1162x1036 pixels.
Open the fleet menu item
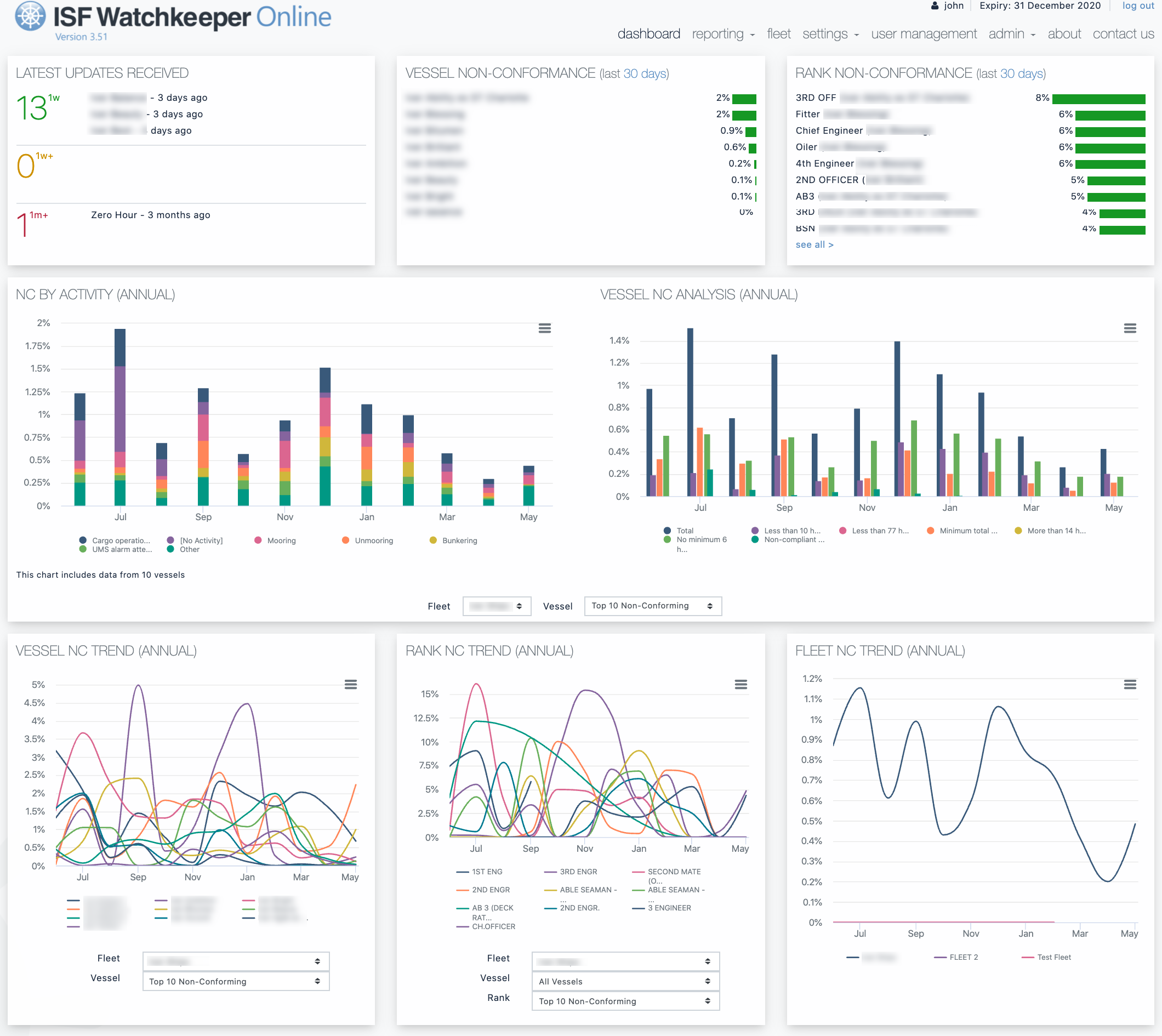[x=778, y=33]
